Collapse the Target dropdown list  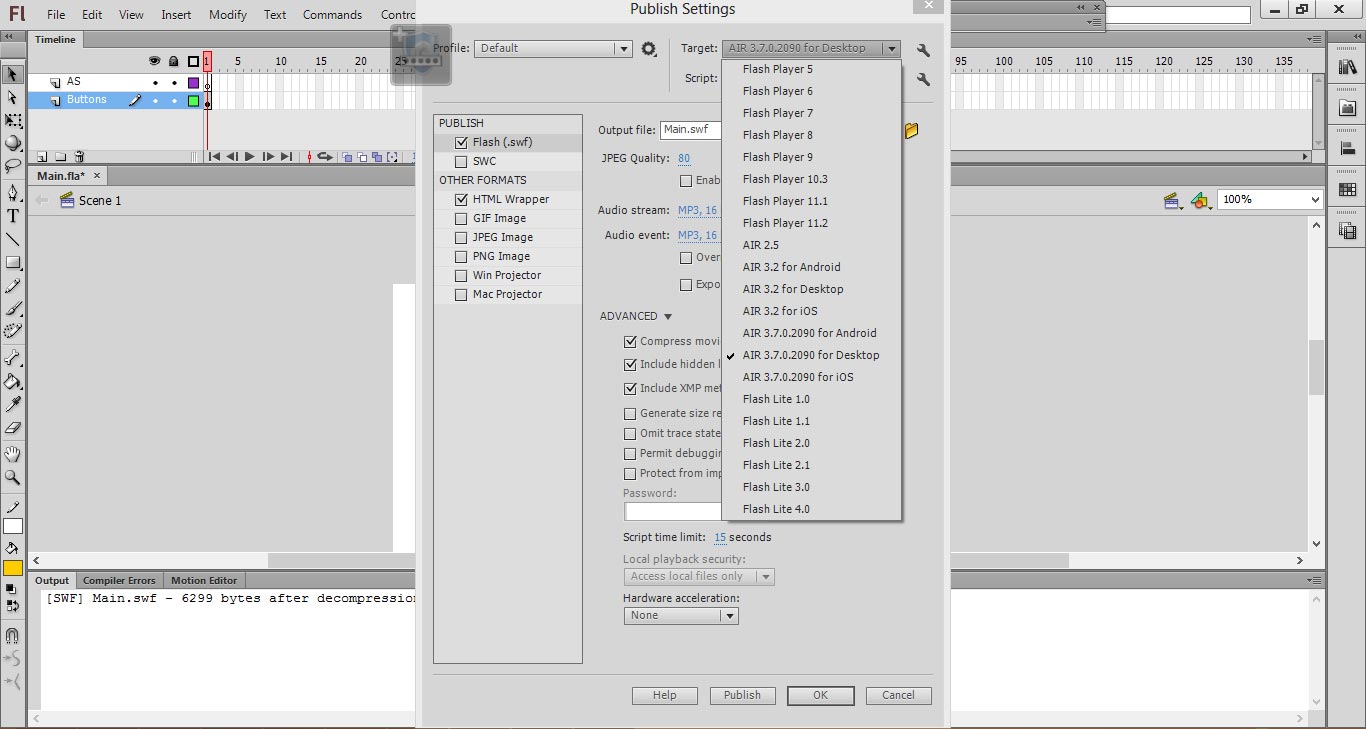point(811,48)
